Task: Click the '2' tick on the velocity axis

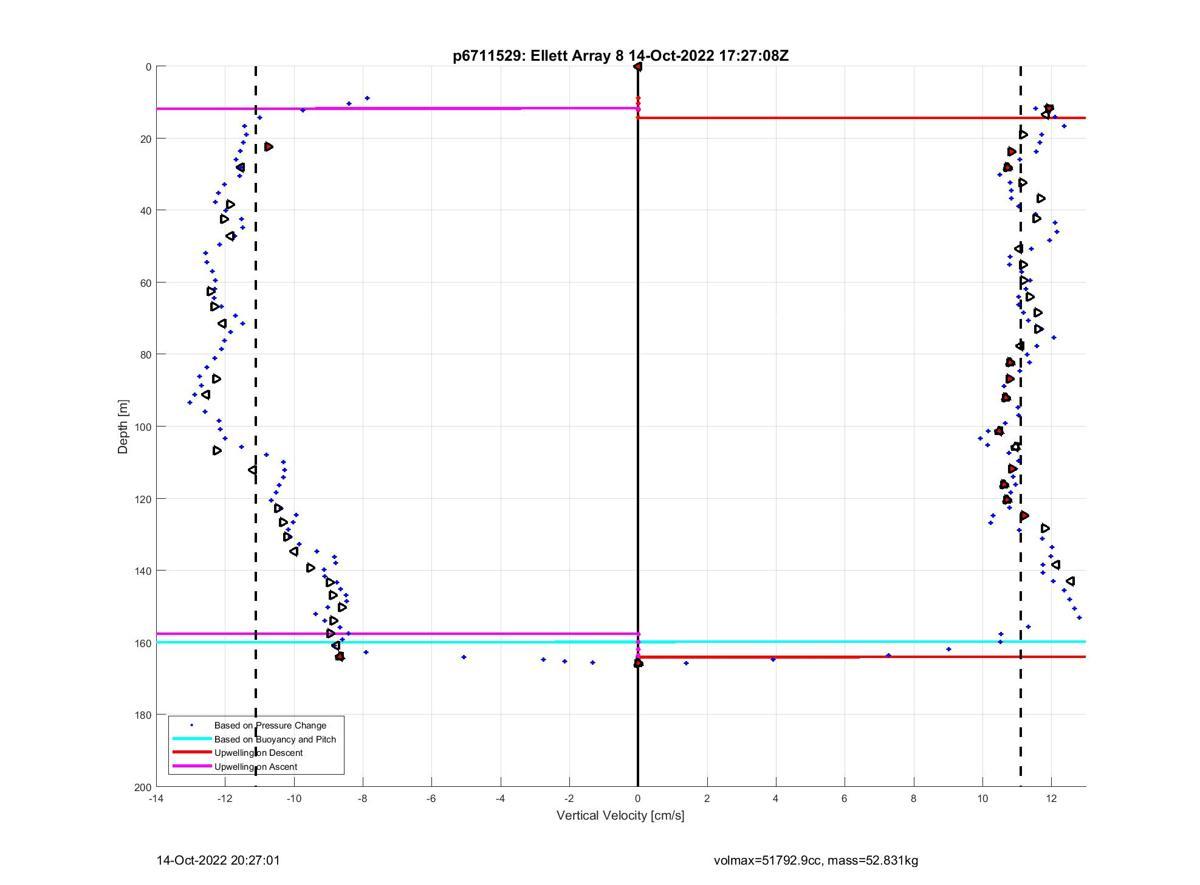Action: pos(707,798)
